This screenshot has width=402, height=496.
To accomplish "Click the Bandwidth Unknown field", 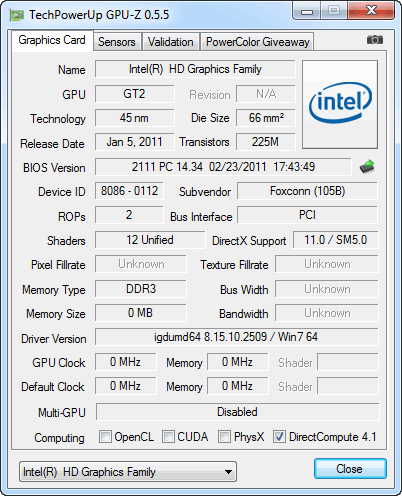I will tap(327, 313).
